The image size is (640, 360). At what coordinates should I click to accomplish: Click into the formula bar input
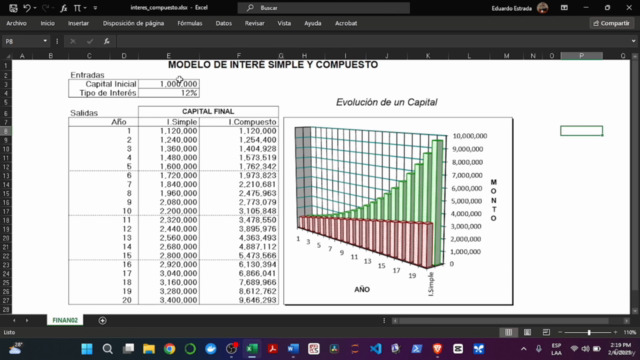click(372, 41)
